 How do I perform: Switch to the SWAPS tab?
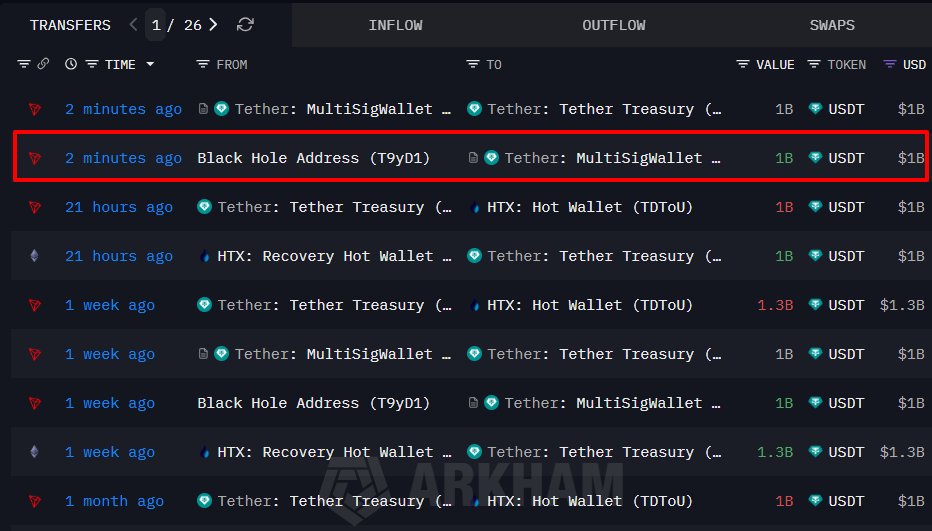[832, 25]
